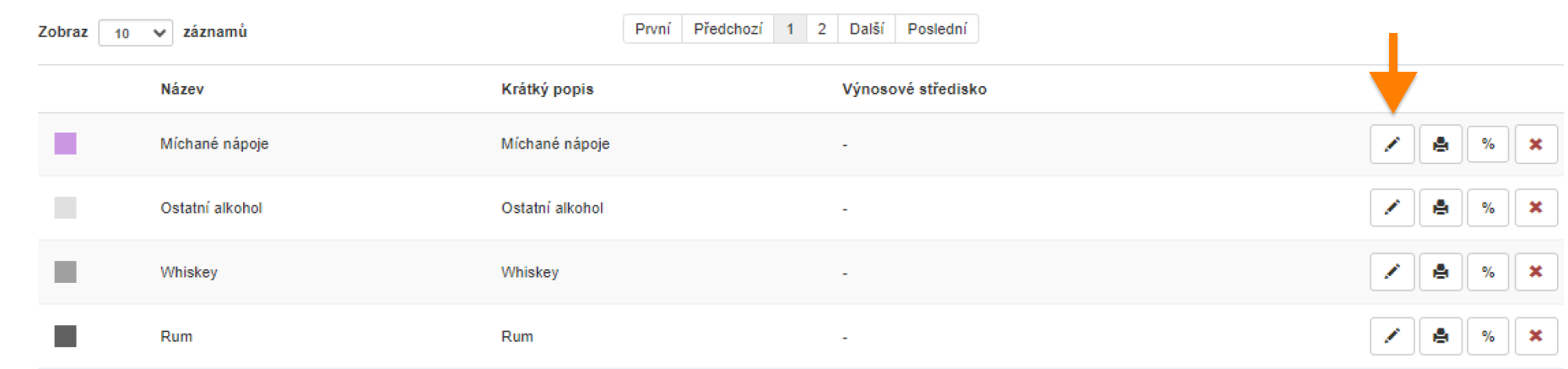Go to page 2 of results

[821, 29]
